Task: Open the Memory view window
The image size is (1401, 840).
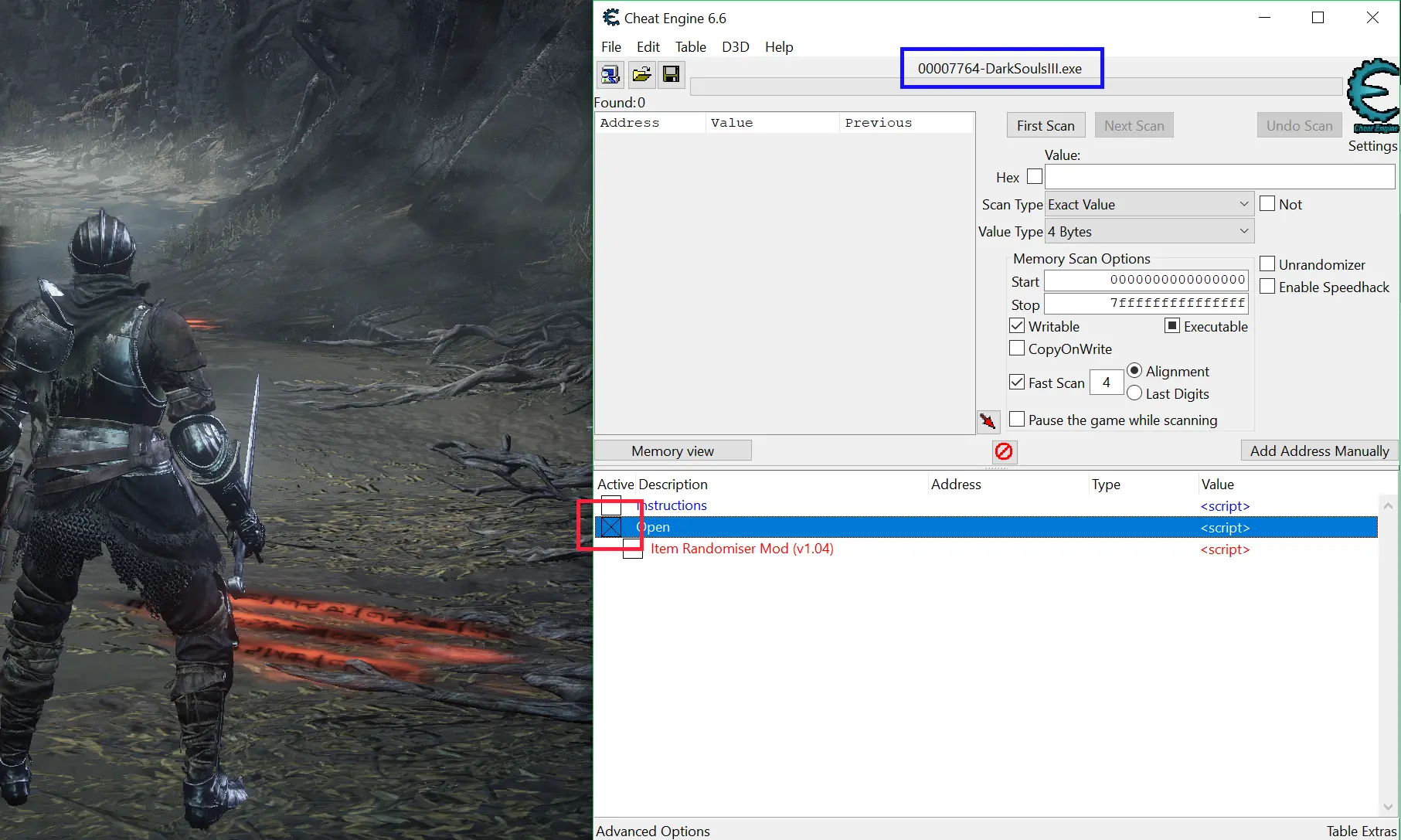Action: [x=672, y=451]
